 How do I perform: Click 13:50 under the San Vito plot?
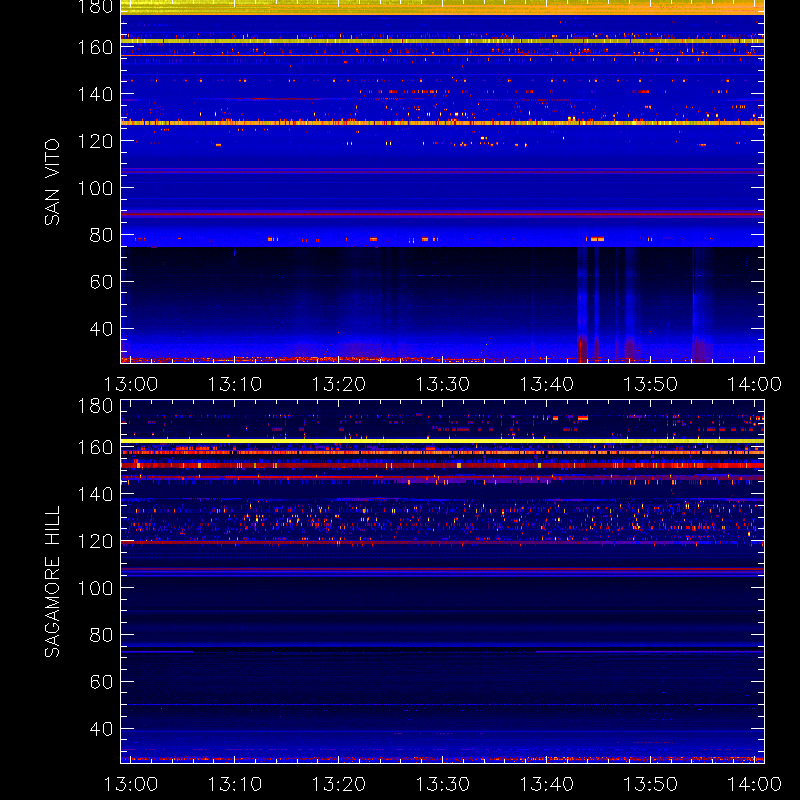pyautogui.click(x=651, y=384)
